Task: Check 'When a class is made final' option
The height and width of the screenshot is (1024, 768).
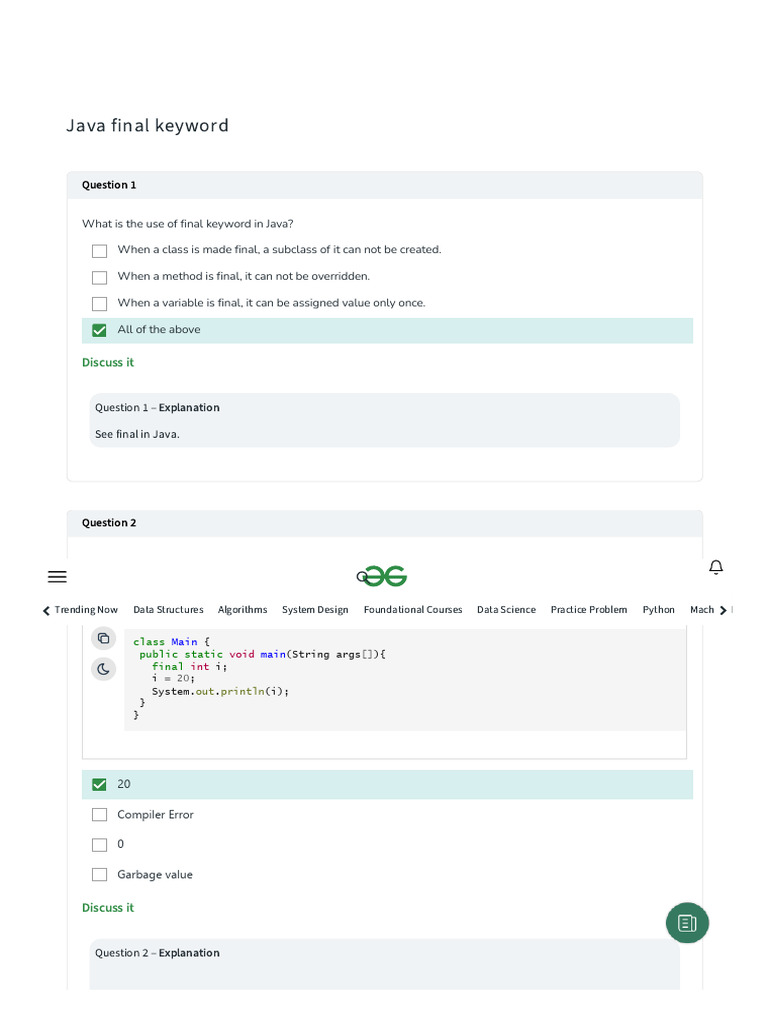Action: pyautogui.click(x=99, y=251)
